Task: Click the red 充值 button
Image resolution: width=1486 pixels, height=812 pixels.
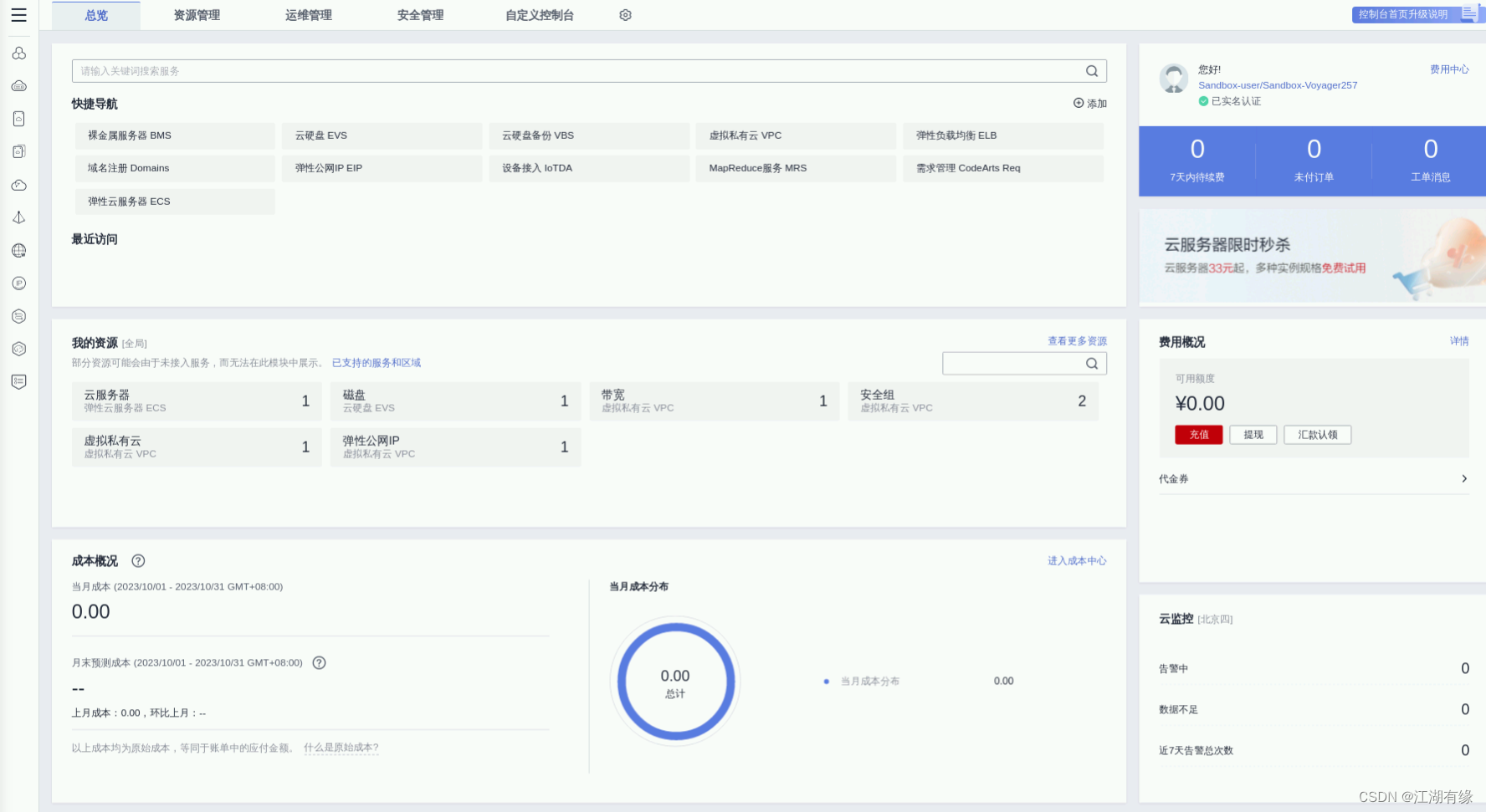Action: pos(1199,435)
